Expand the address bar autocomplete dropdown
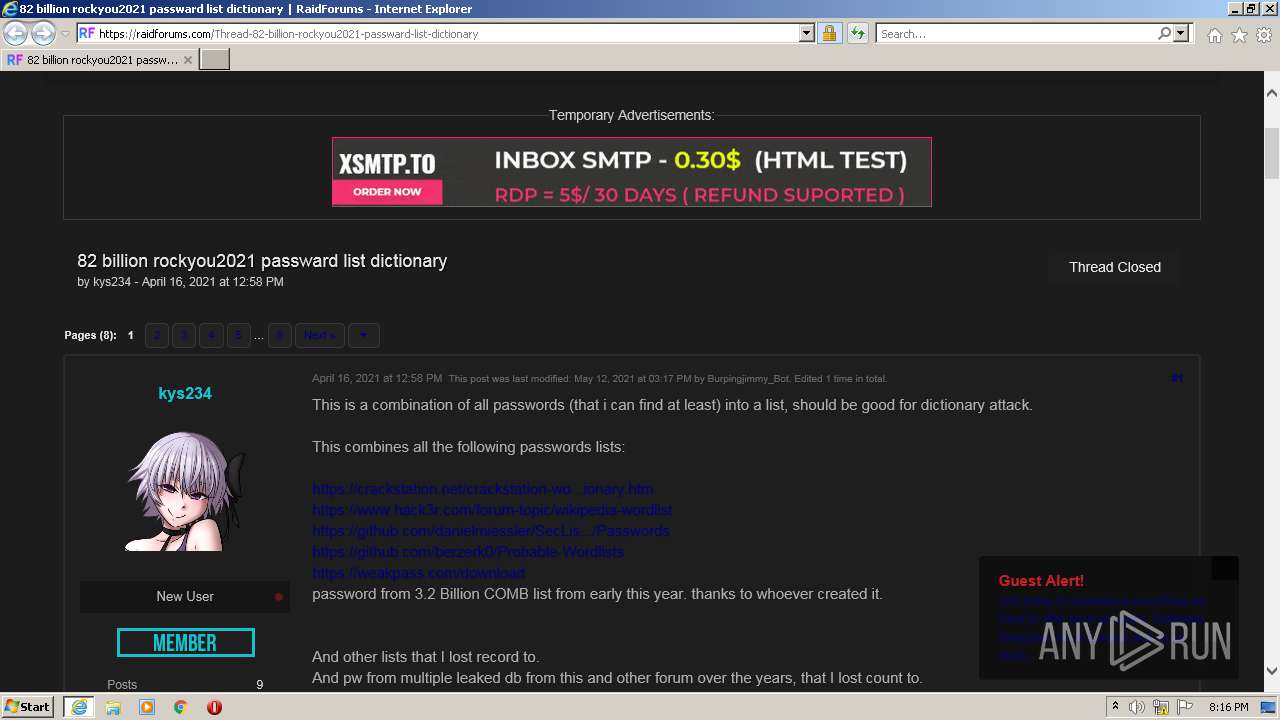The image size is (1280, 720). coord(807,33)
